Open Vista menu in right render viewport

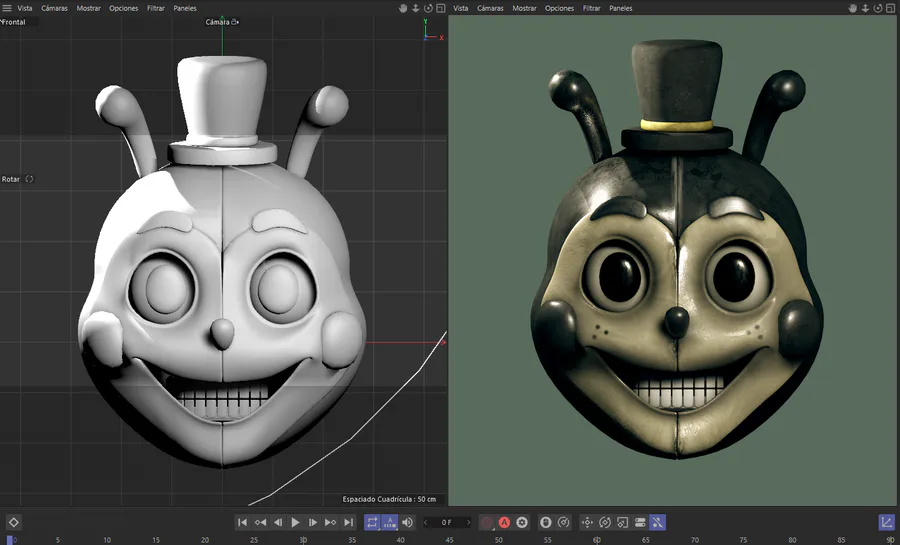coord(460,8)
